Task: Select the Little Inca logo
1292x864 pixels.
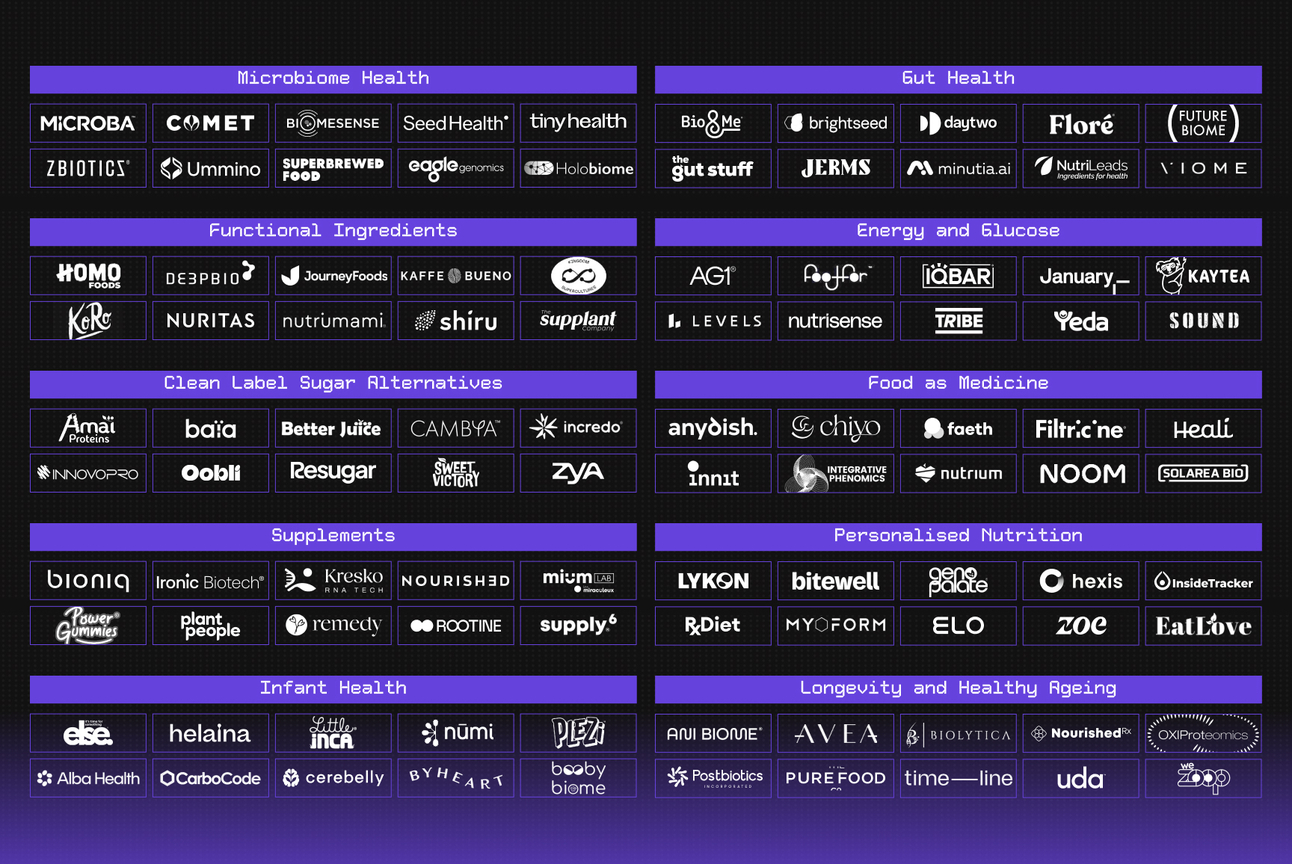Action: 333,733
